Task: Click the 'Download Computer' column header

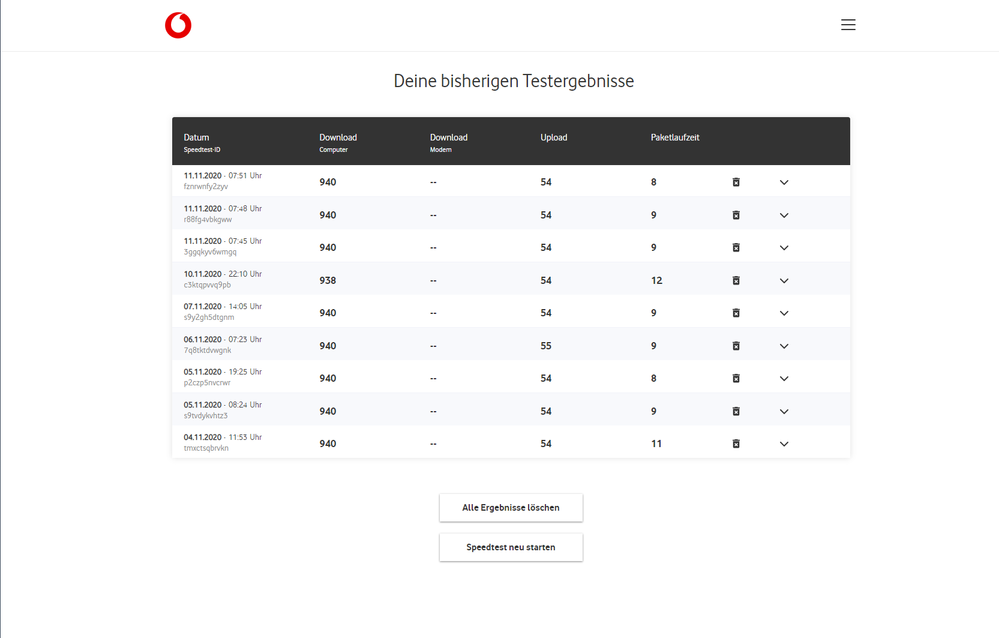Action: (x=338, y=143)
